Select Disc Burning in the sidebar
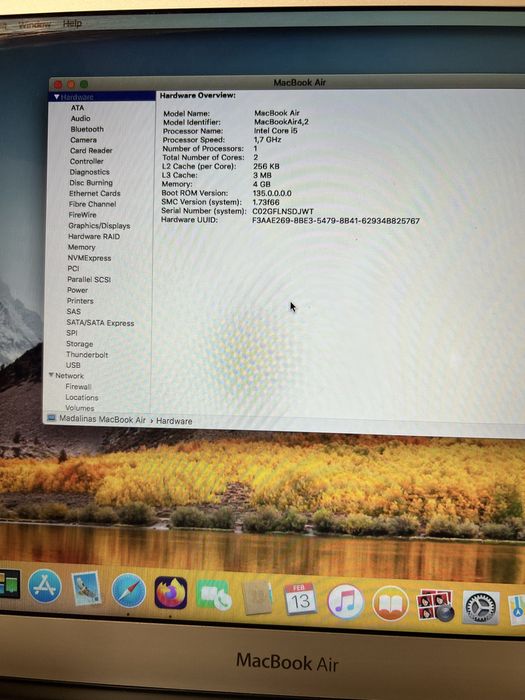 (91, 183)
